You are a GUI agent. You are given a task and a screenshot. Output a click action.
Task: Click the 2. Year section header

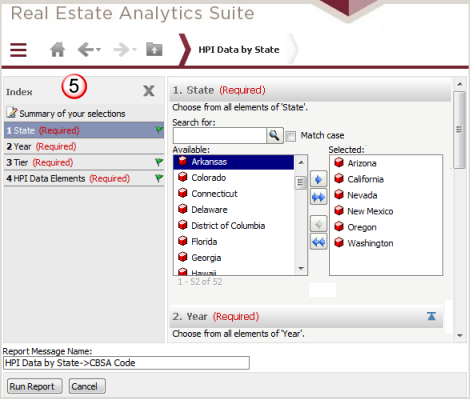(x=306, y=316)
